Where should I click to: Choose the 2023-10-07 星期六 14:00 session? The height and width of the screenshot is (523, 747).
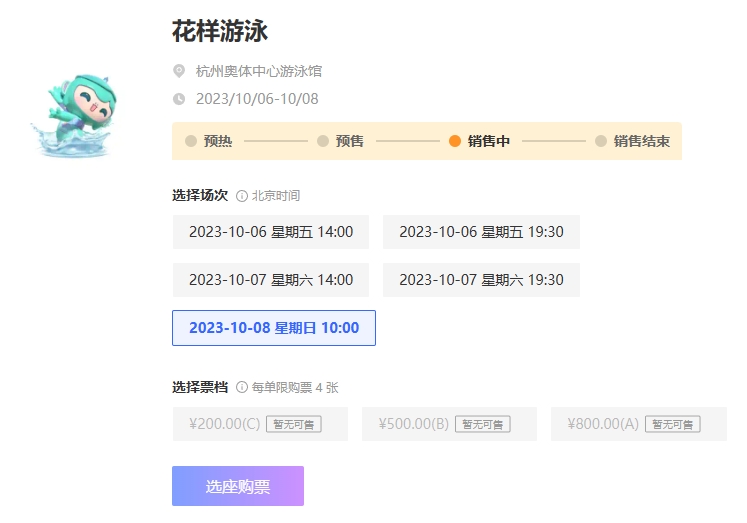271,280
